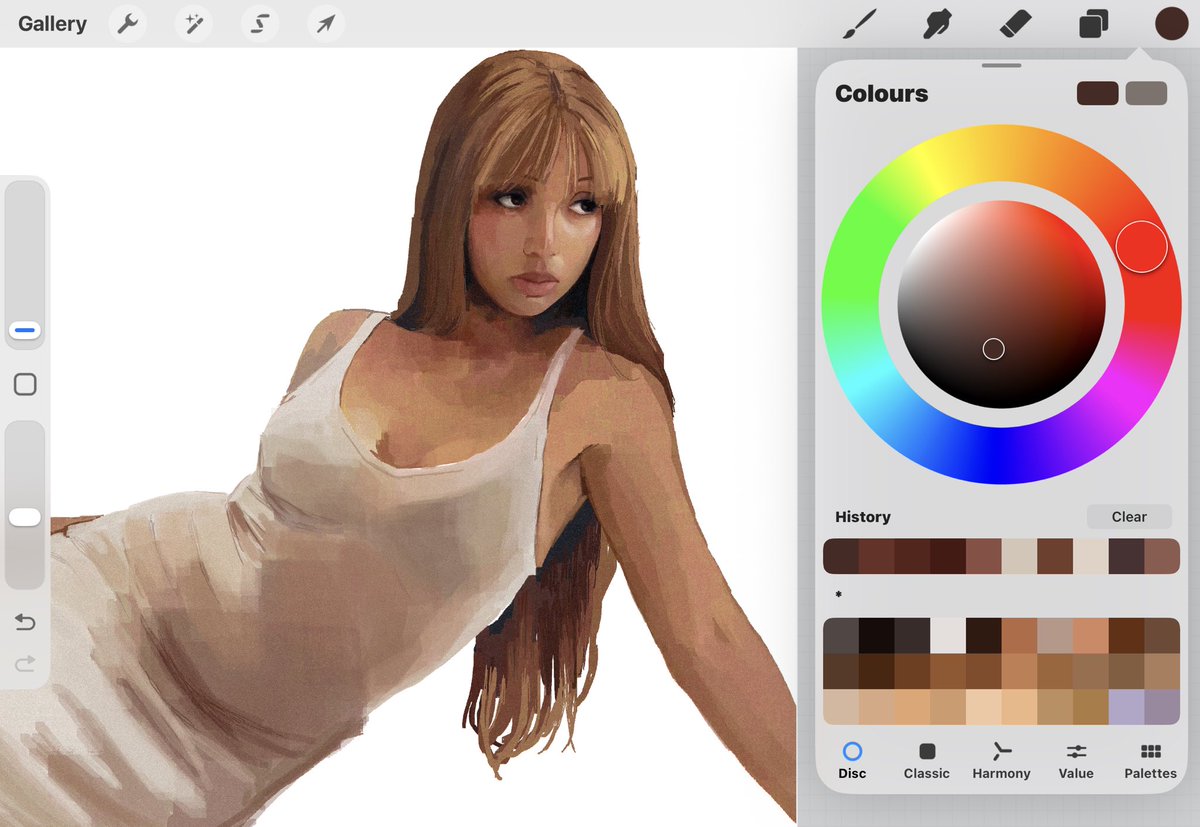
Task: Select the secondary grey-brown colour swatch
Action: coord(1146,93)
